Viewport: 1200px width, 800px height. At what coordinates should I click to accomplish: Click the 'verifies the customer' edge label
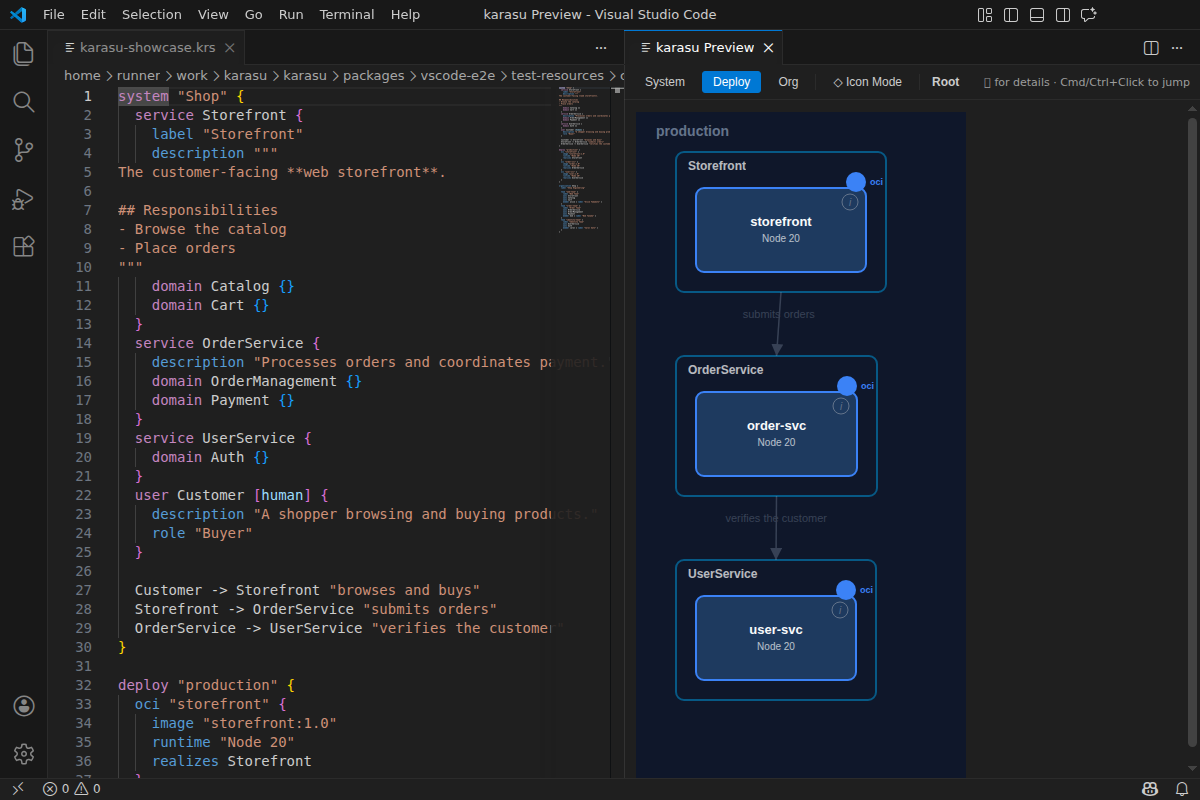coord(776,518)
